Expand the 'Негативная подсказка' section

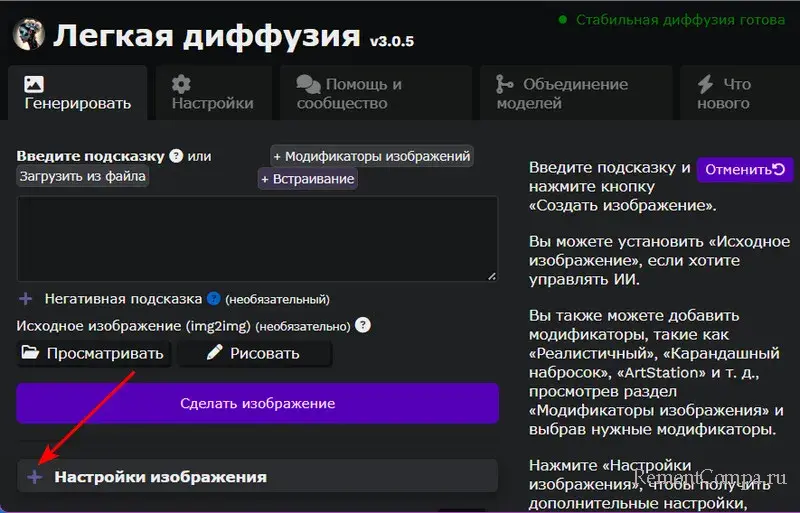pos(26,298)
